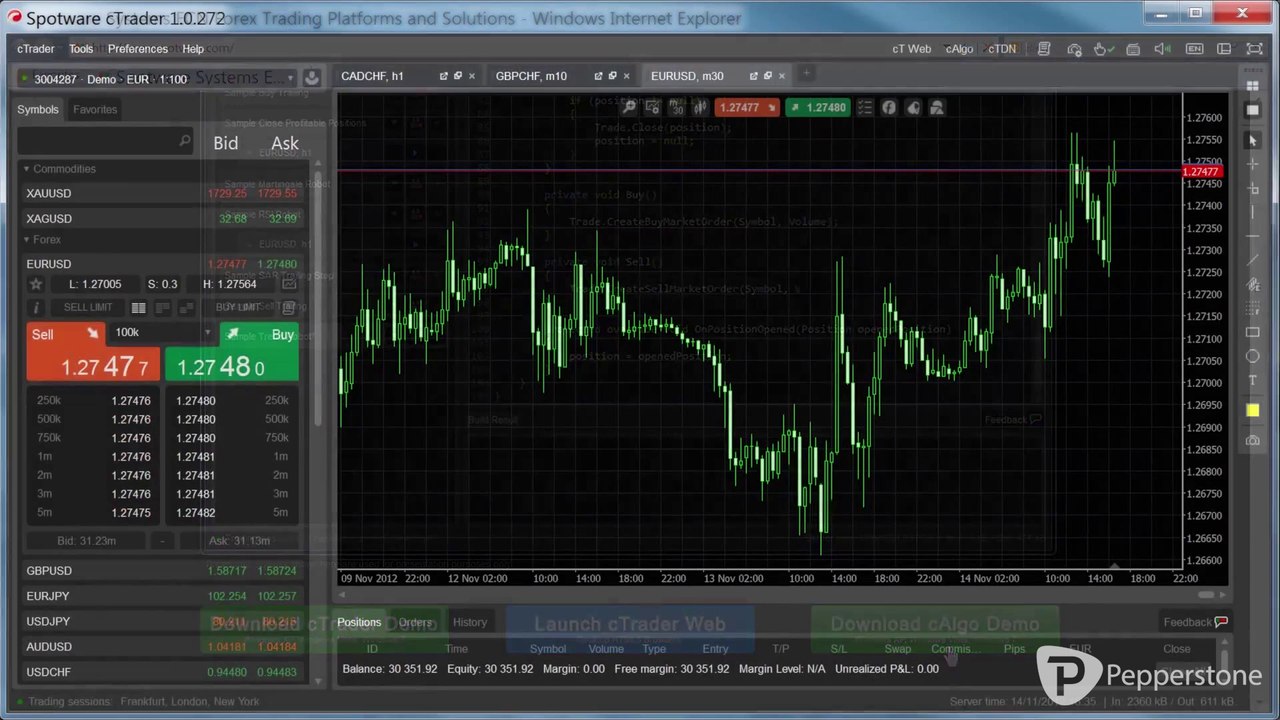Collapse the Forex group
Image resolution: width=1280 pixels, height=720 pixels.
click(x=27, y=240)
